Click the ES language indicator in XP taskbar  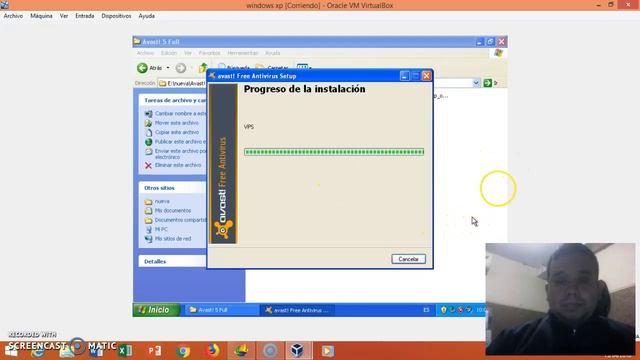click(x=426, y=310)
